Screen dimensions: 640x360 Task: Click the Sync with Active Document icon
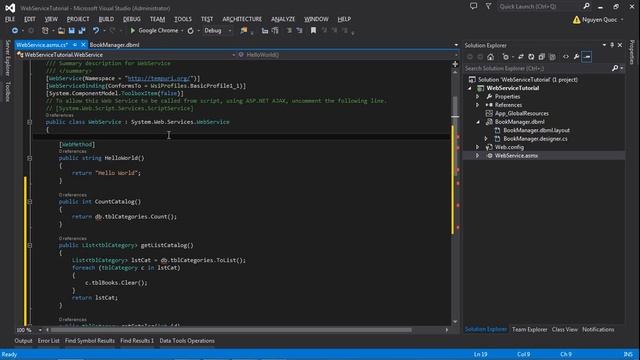point(520,57)
